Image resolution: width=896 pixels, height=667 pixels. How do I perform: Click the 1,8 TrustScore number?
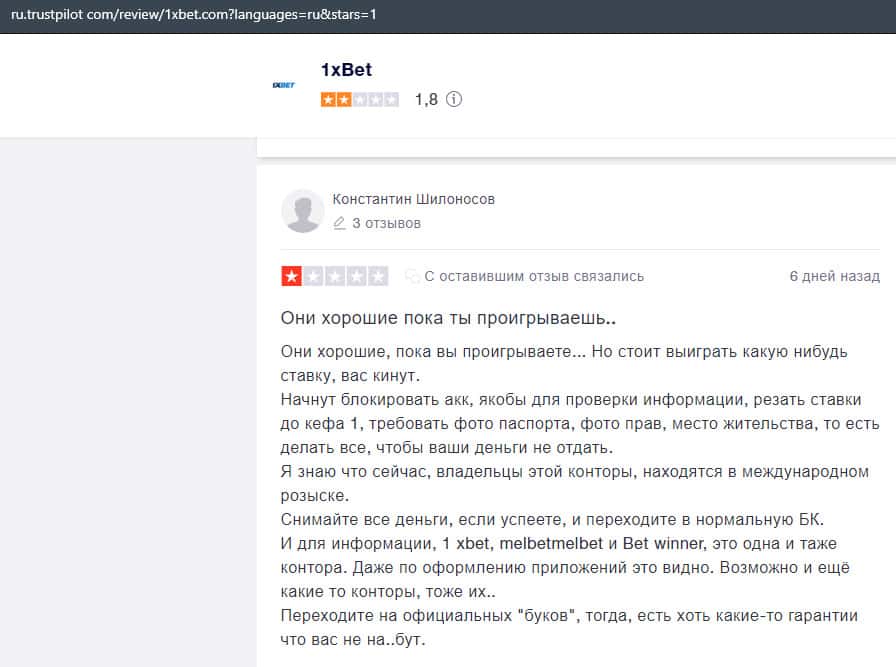click(x=426, y=99)
